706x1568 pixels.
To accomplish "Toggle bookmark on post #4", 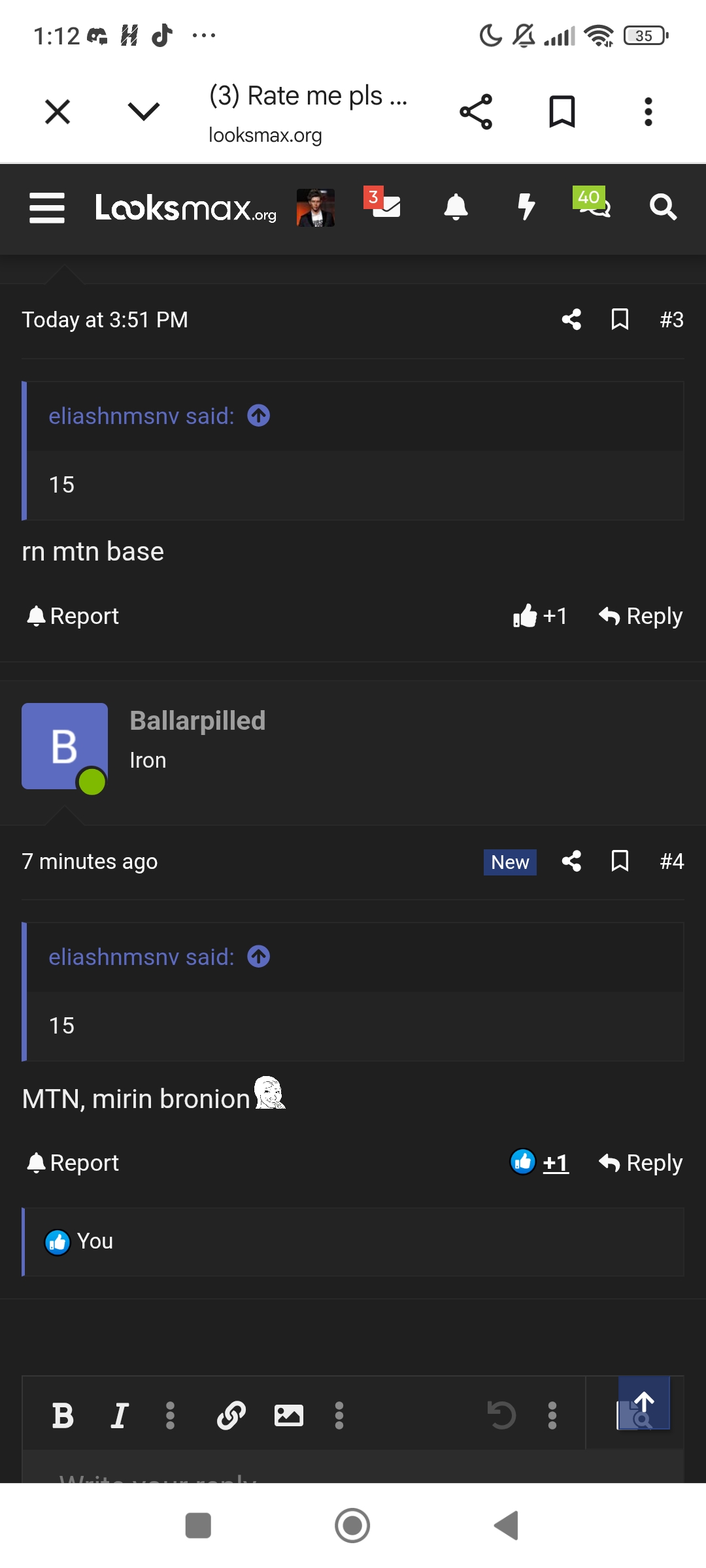I will 620,861.
